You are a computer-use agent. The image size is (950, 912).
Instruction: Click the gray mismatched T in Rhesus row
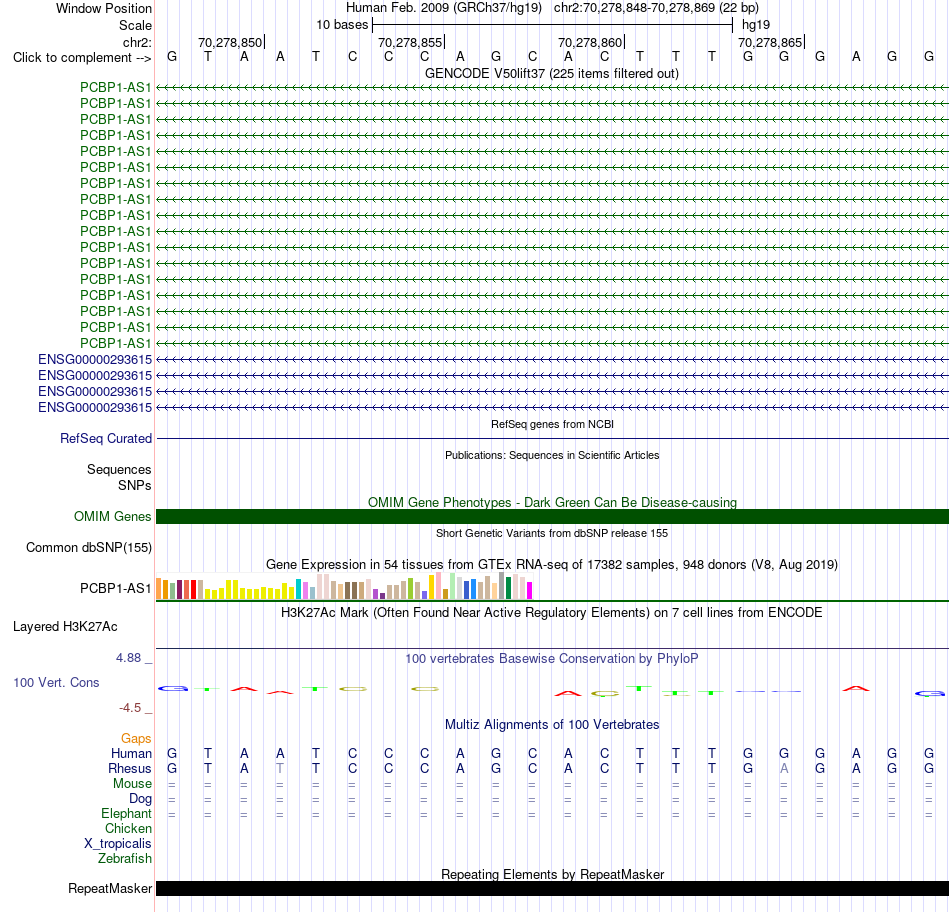(279, 768)
